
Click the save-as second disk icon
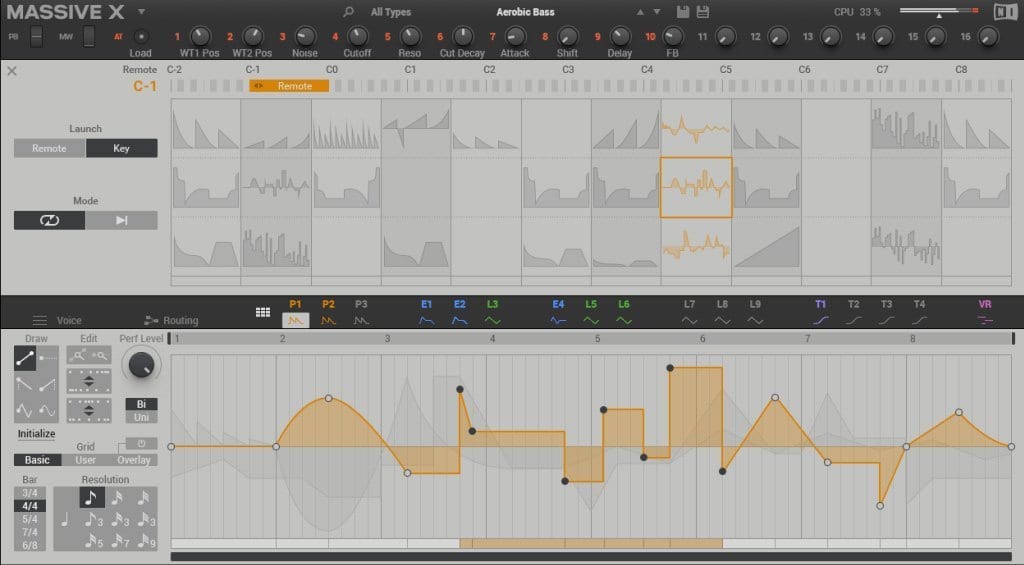coord(703,12)
